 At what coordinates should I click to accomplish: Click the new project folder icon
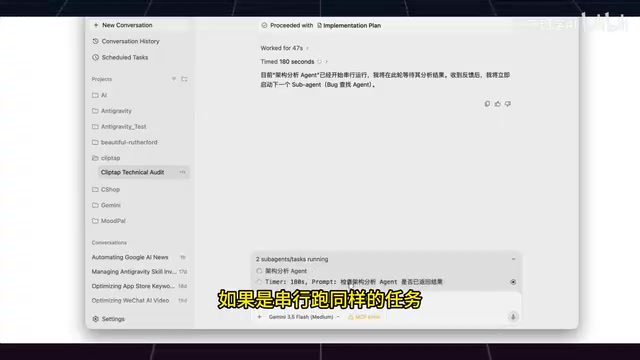184,79
